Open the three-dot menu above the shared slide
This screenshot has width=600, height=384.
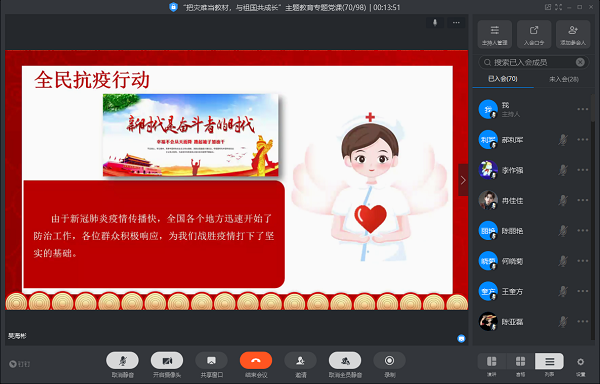456,23
